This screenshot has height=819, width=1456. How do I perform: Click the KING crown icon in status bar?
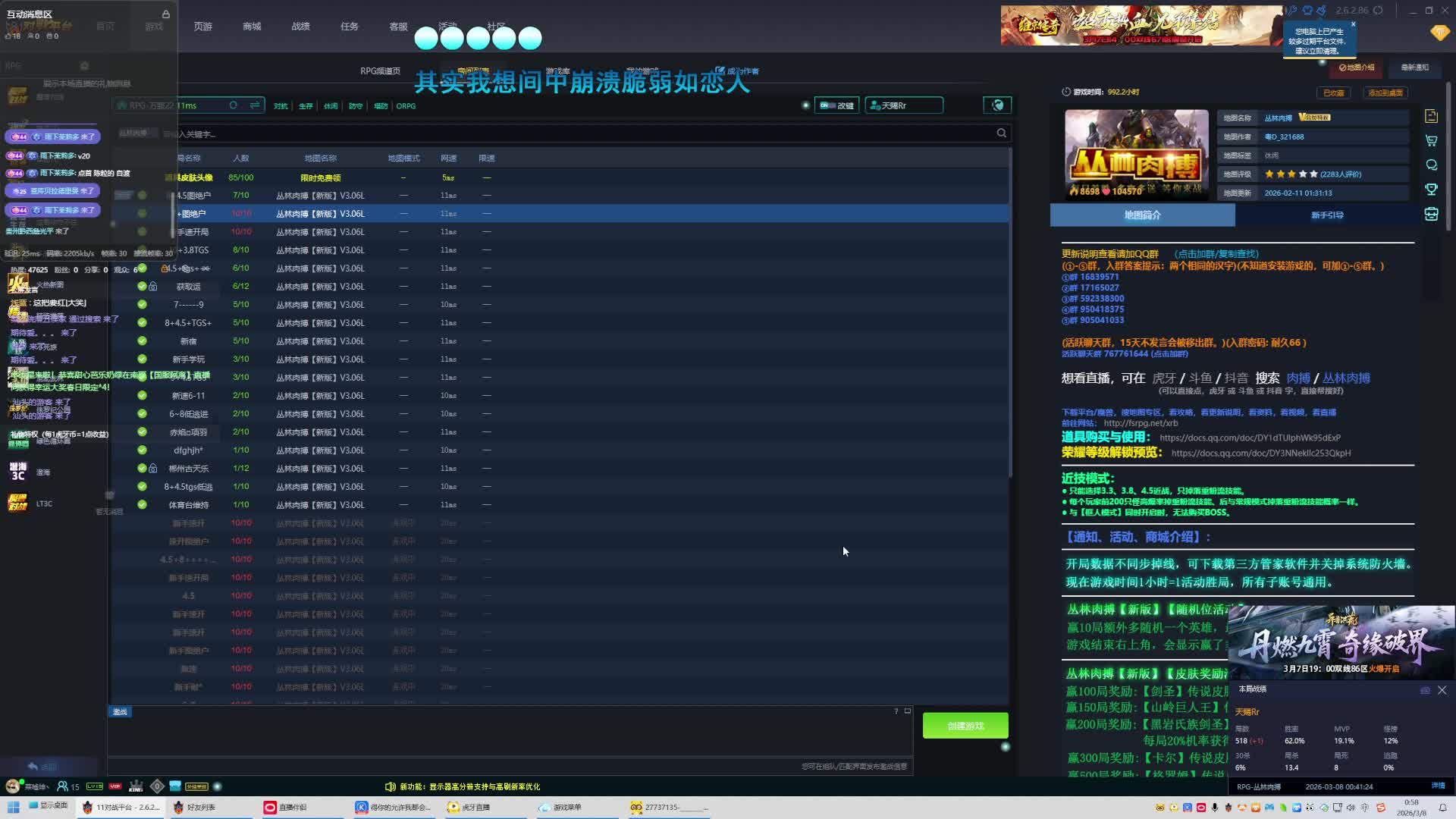pos(136,786)
